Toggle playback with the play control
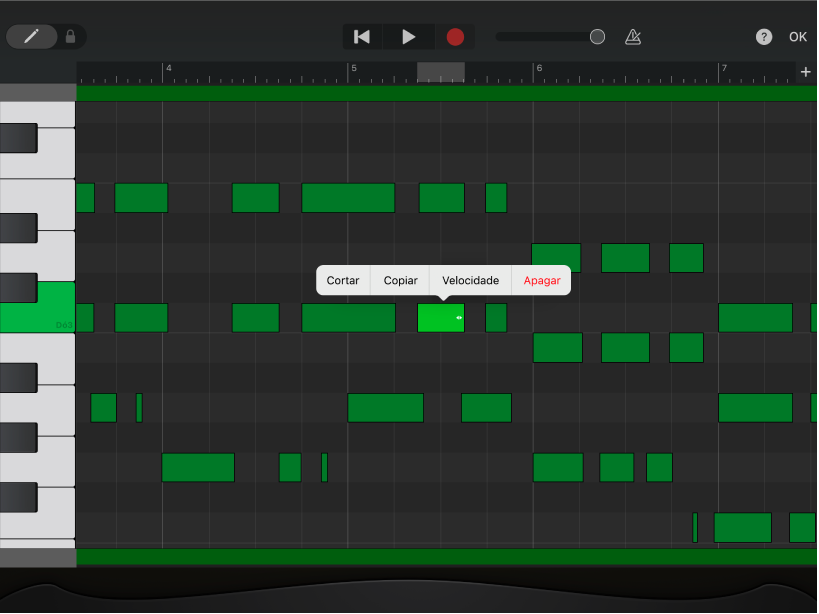 (408, 36)
